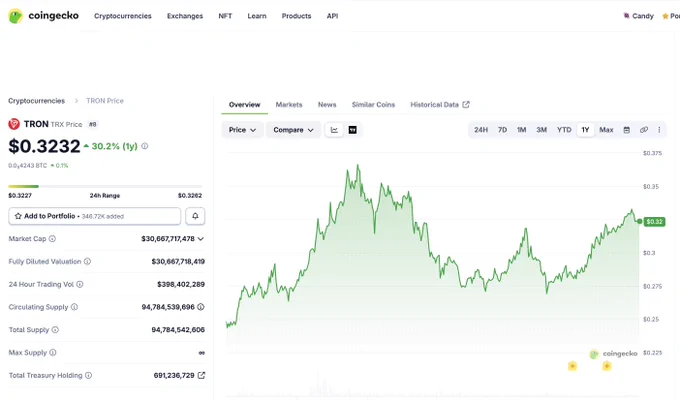Image resolution: width=680 pixels, height=401 pixels.
Task: Open the Products nav menu
Action: pyautogui.click(x=296, y=16)
